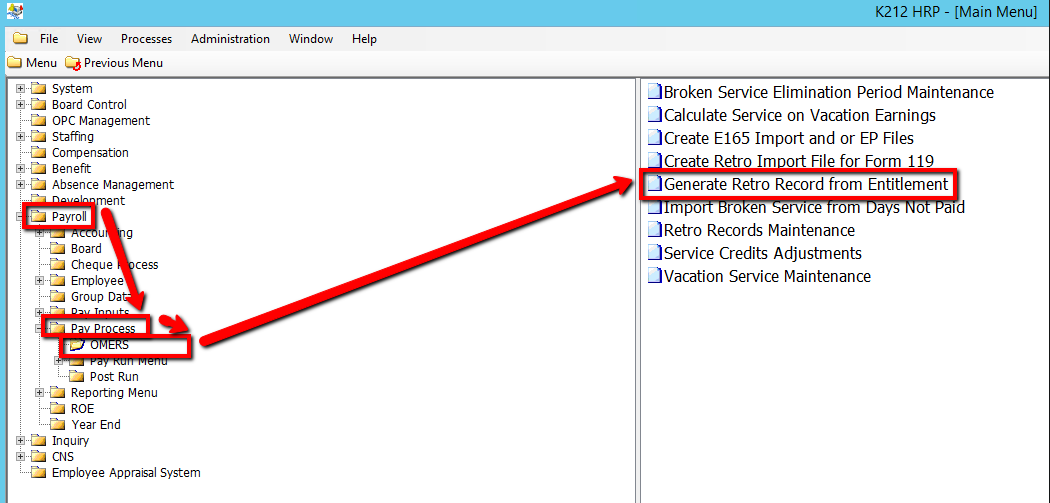
Task: Select Employee Appraisal System in tree
Action: [x=126, y=473]
